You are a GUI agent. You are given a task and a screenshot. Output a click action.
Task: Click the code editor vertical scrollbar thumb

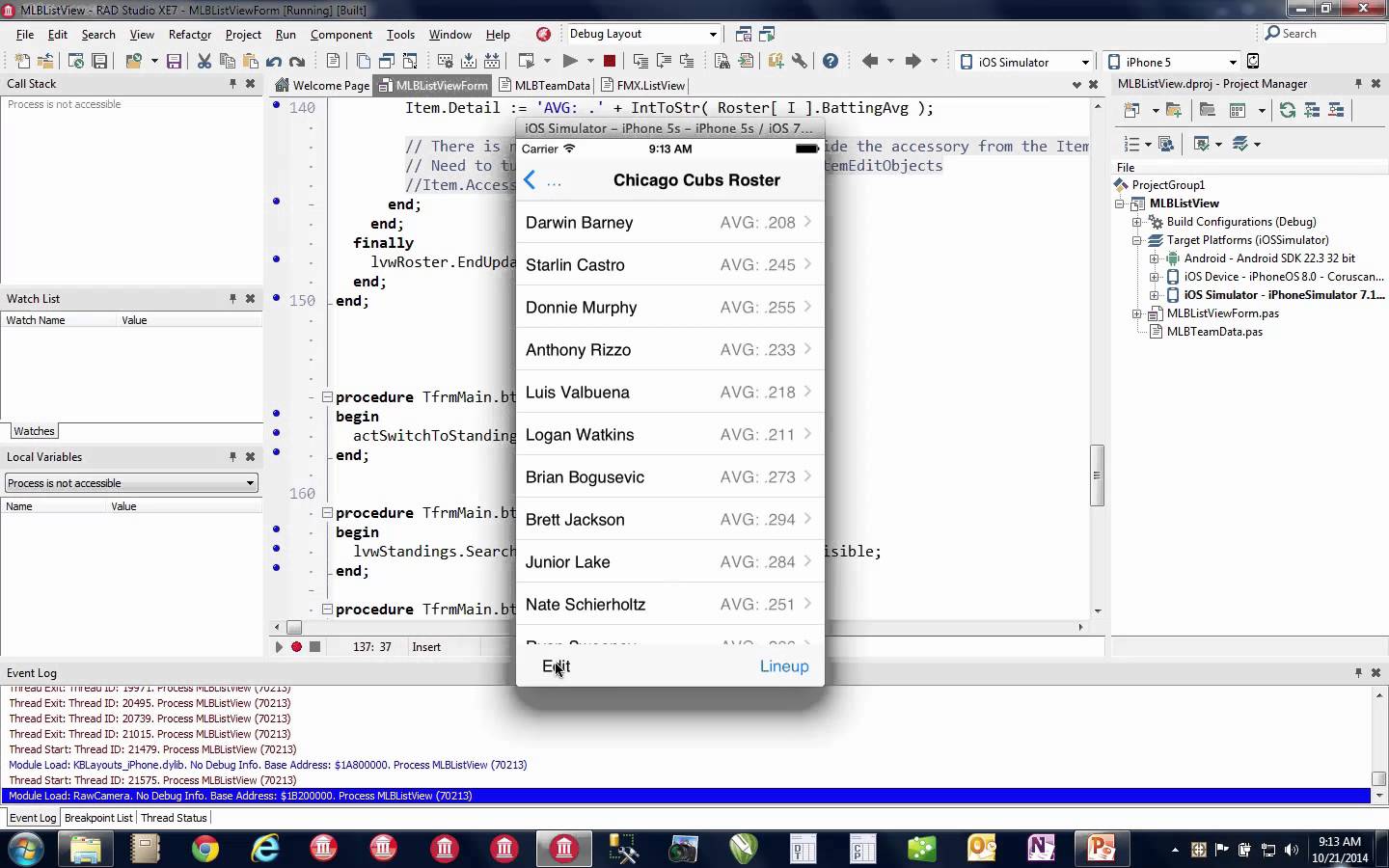(1097, 475)
